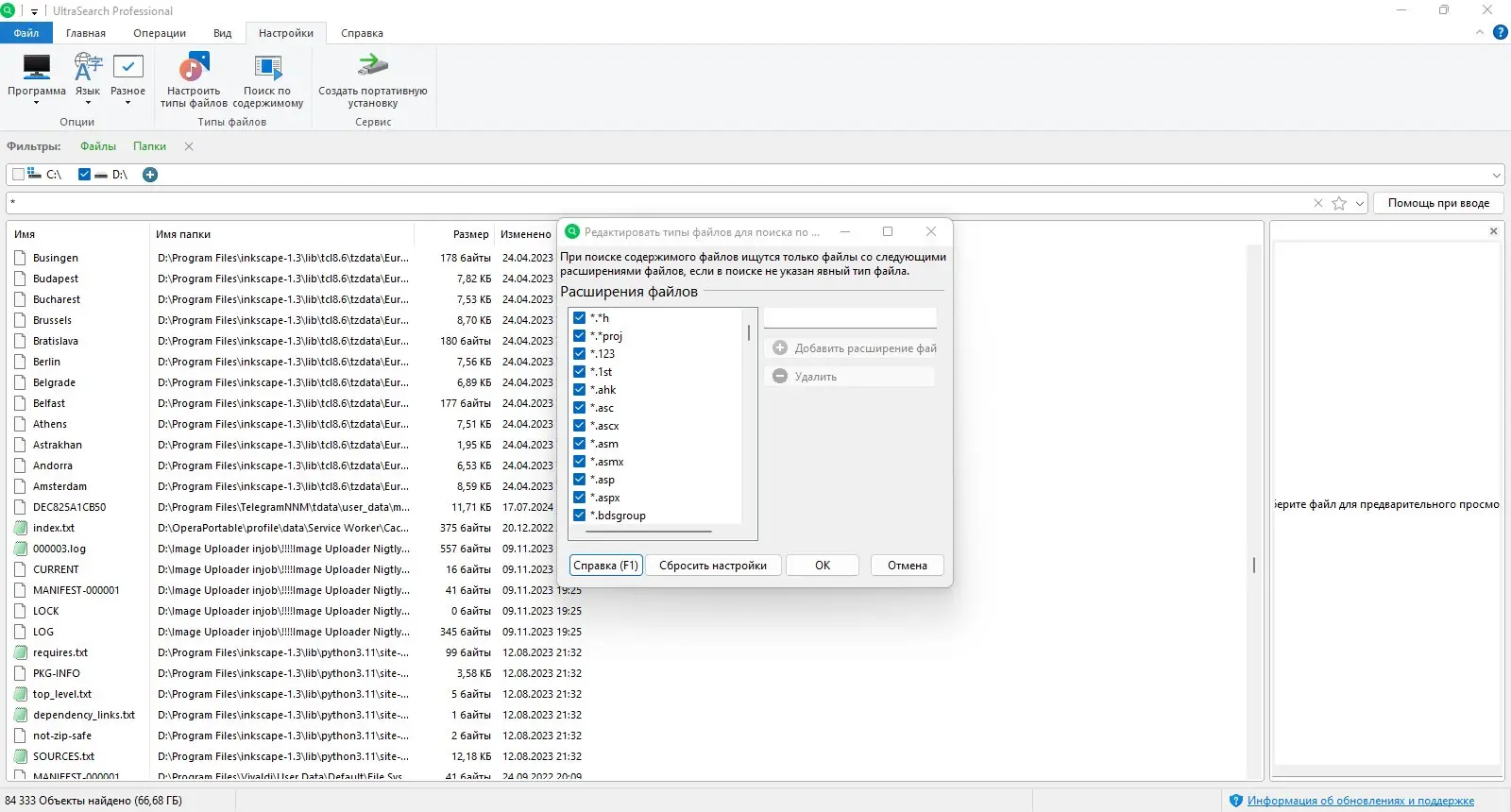Click the Сбросить настройки button
The image size is (1511, 812).
[x=713, y=566]
